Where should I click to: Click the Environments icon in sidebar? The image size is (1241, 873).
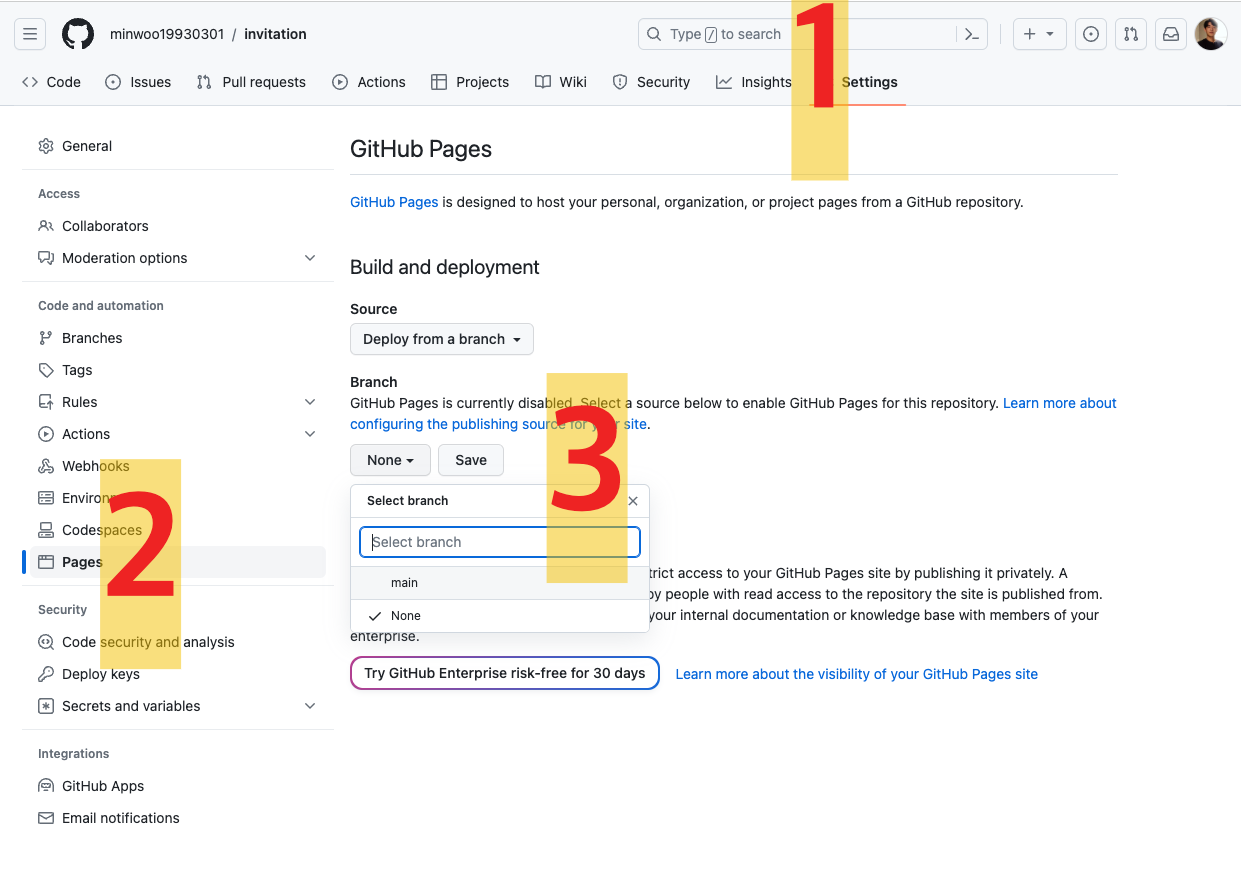pos(46,498)
